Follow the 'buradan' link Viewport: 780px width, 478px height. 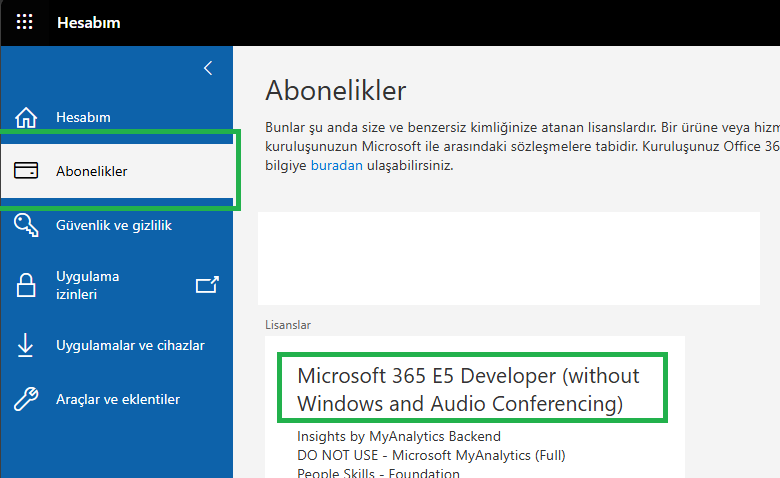(x=337, y=165)
